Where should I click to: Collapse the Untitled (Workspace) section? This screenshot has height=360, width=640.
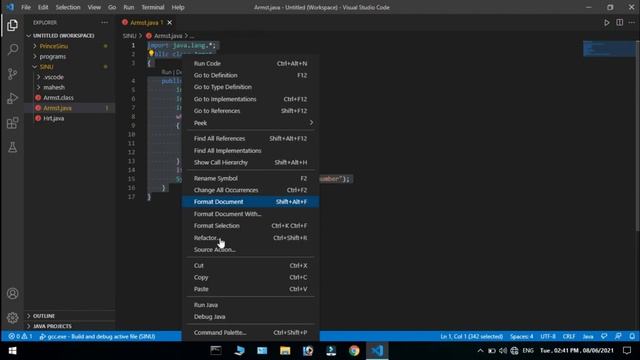tap(29, 36)
